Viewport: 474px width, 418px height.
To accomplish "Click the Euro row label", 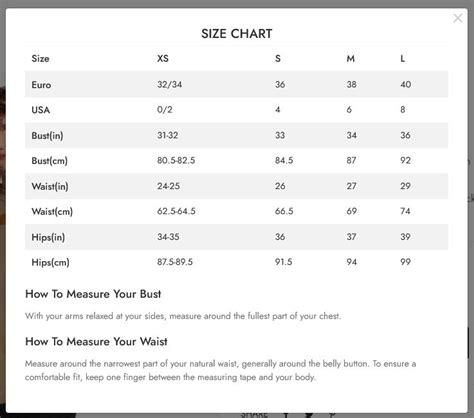I will [x=41, y=85].
